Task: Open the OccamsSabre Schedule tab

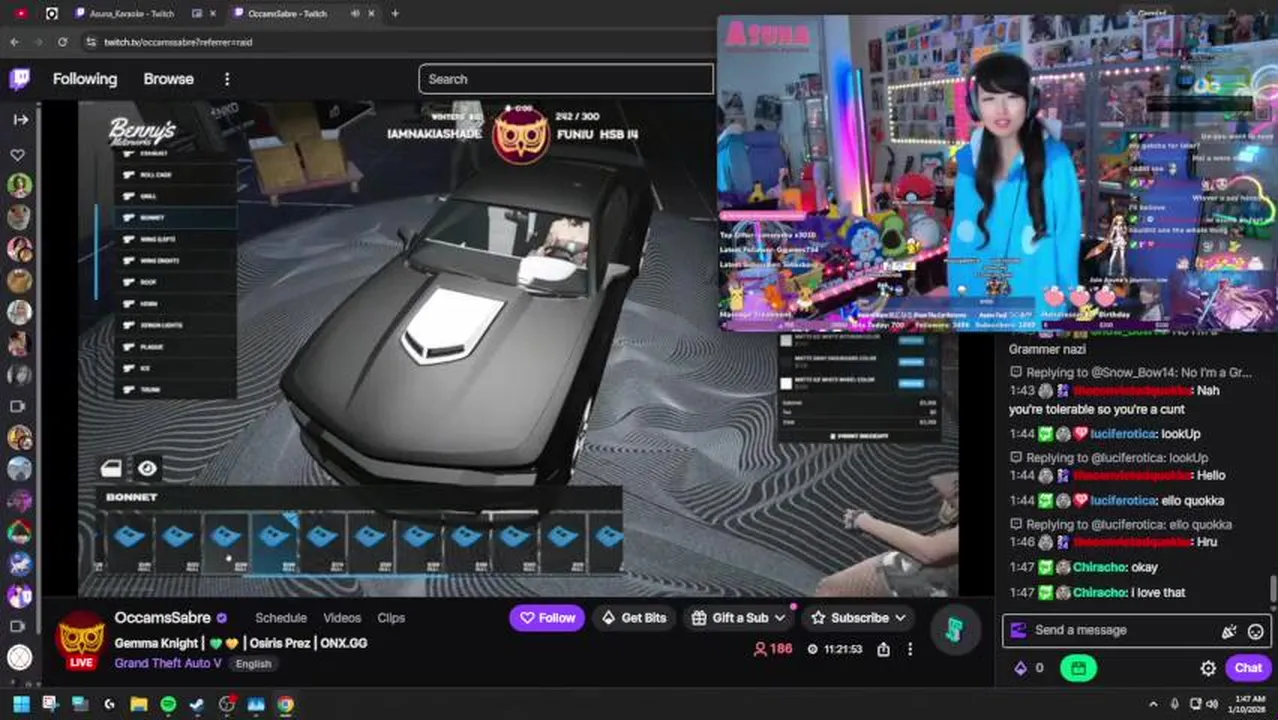Action: tap(281, 618)
